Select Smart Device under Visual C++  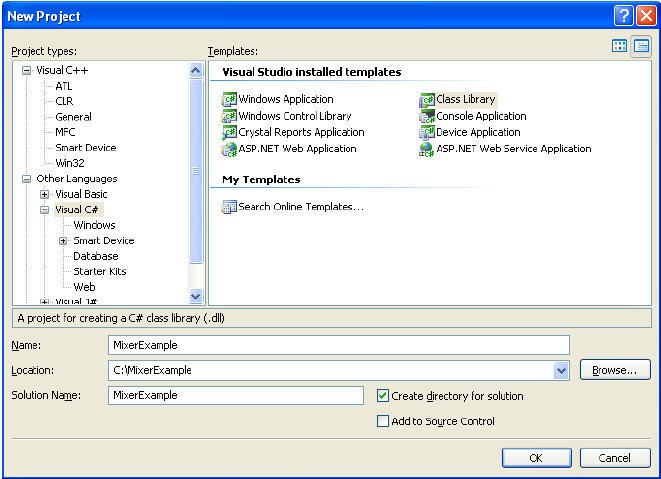point(86,148)
